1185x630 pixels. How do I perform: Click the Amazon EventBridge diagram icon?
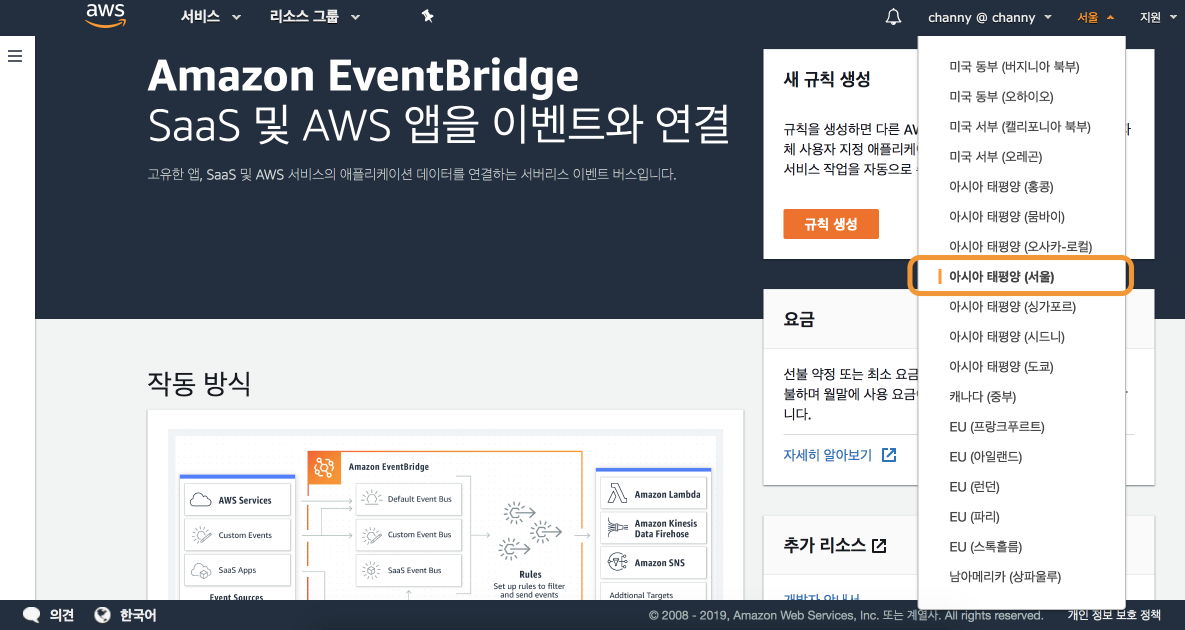pyautogui.click(x=324, y=468)
